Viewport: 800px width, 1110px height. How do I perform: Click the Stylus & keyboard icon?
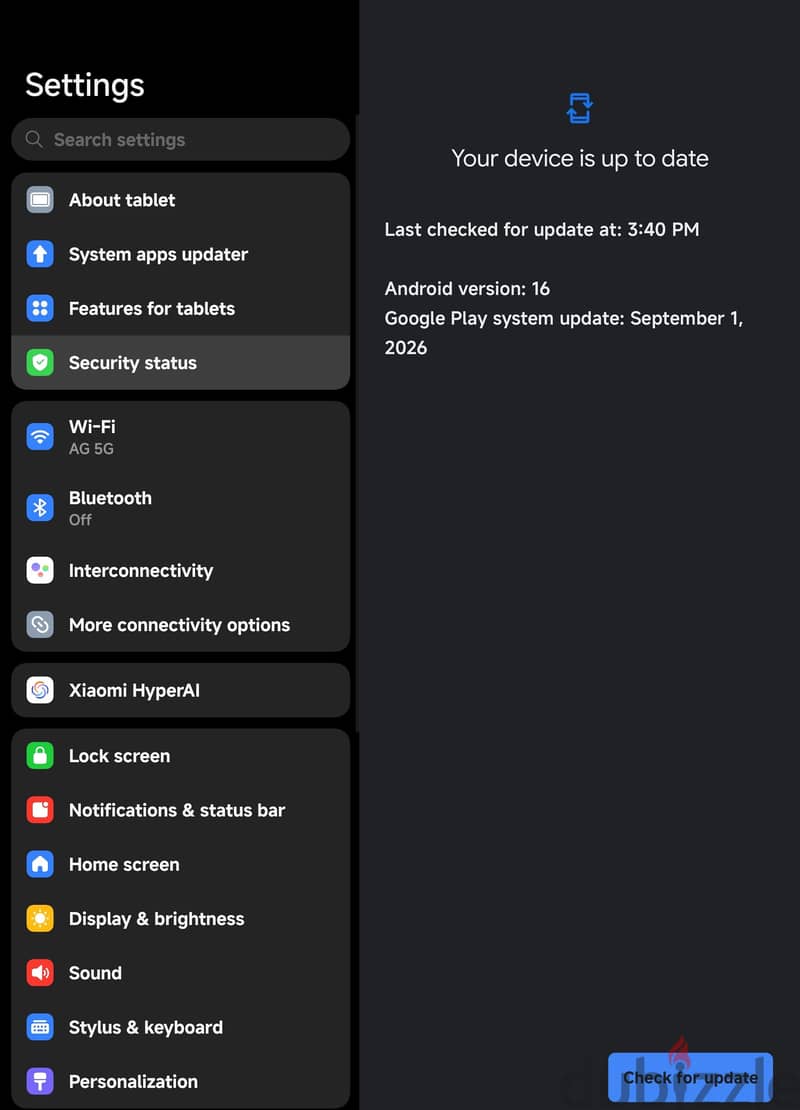click(x=40, y=1027)
